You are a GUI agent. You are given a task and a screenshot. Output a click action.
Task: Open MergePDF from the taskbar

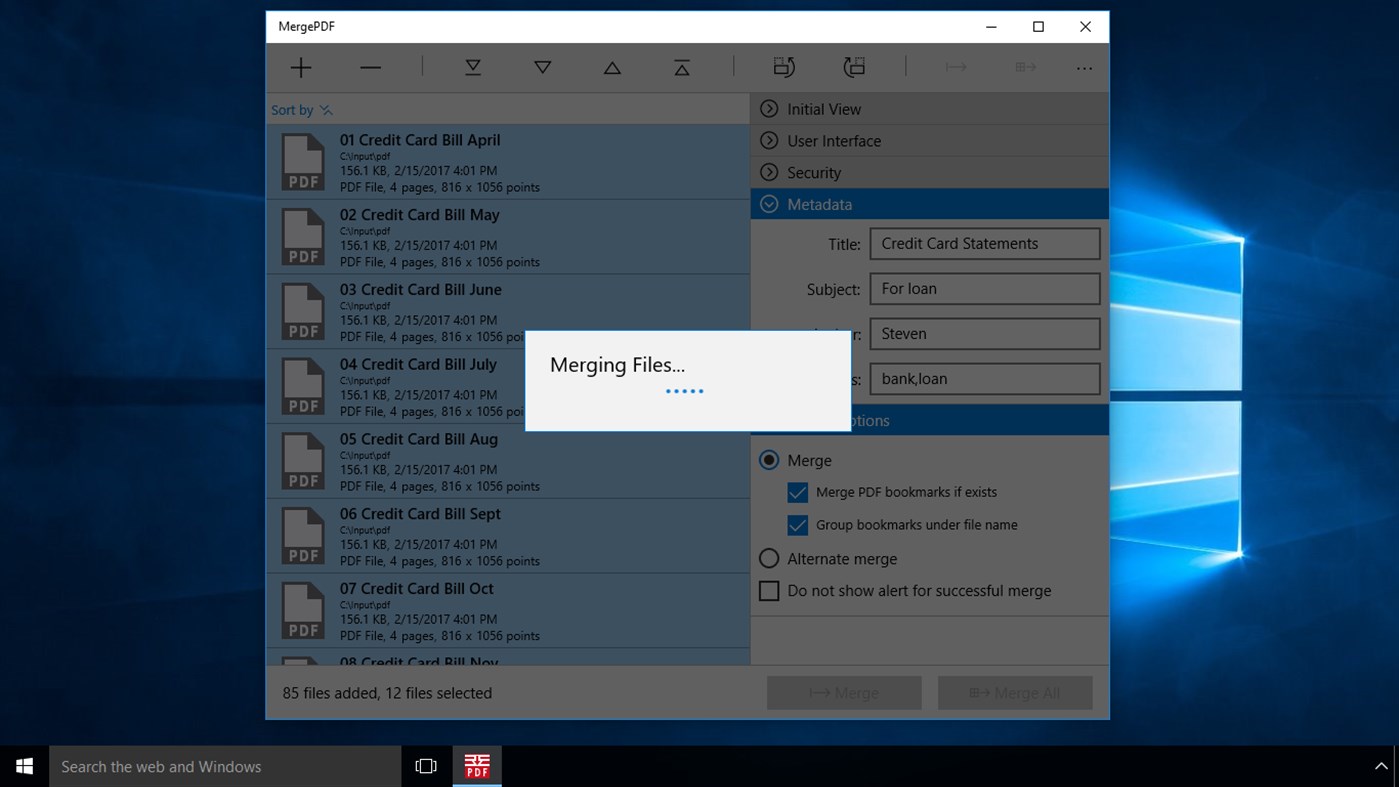click(477, 765)
